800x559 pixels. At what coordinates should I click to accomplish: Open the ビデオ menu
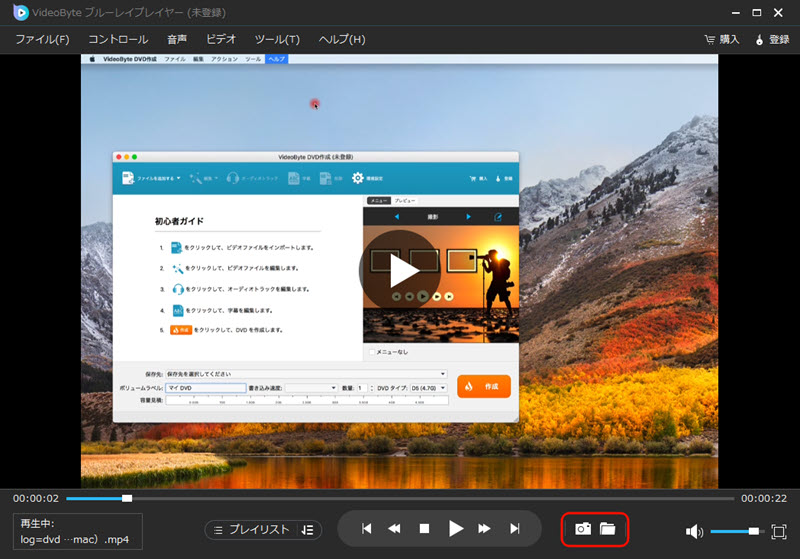click(221, 39)
